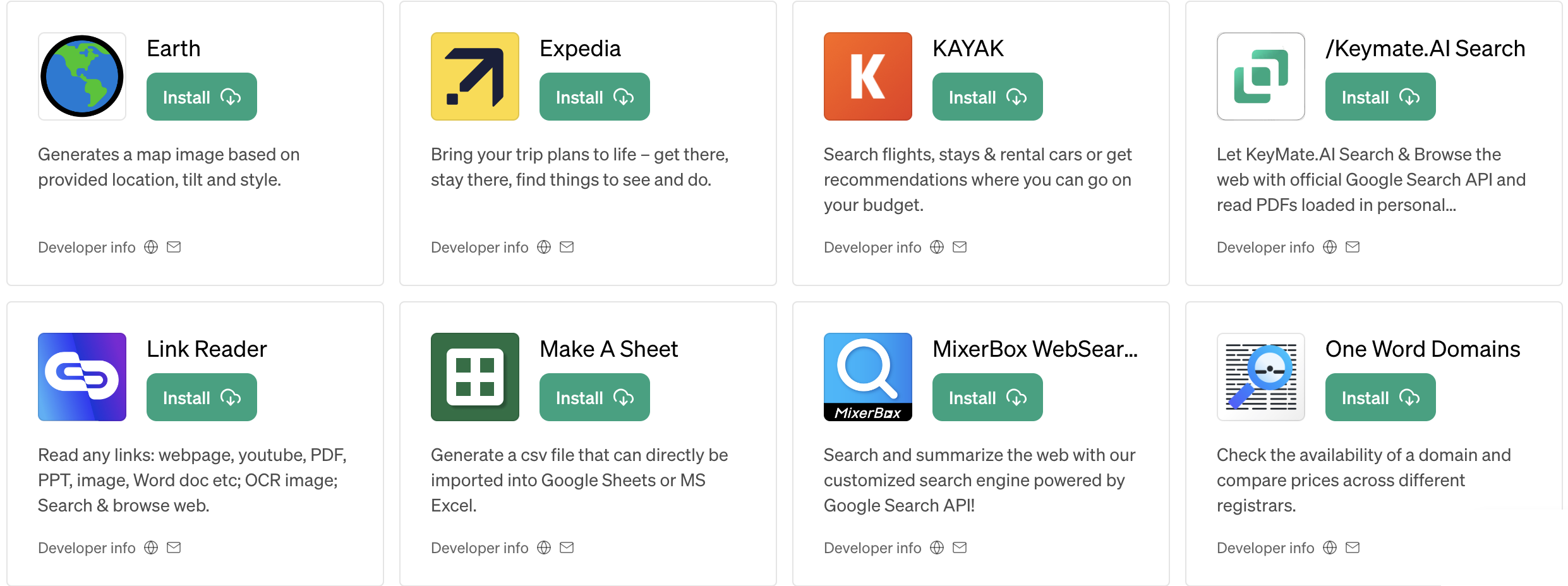Screen dimensions: 1568x586
Task: Open Earth developer website globe icon
Action: 151,247
